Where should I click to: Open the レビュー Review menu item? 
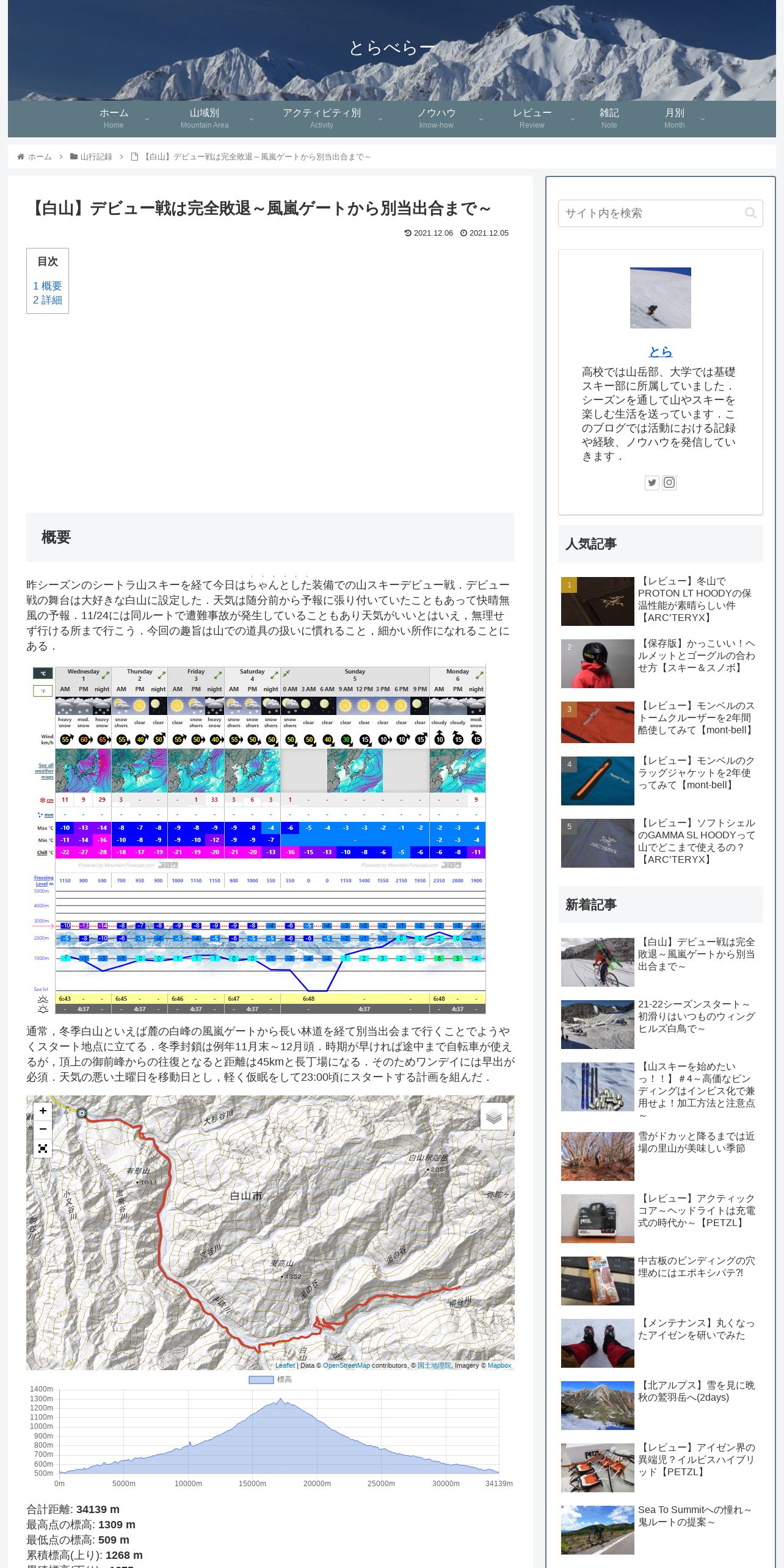pyautogui.click(x=532, y=118)
